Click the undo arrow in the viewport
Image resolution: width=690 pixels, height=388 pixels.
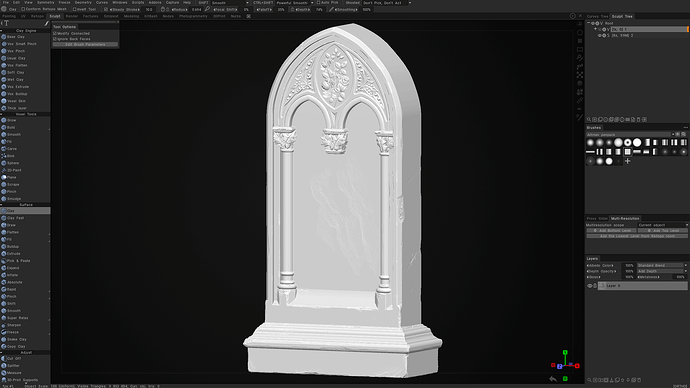pos(553,379)
